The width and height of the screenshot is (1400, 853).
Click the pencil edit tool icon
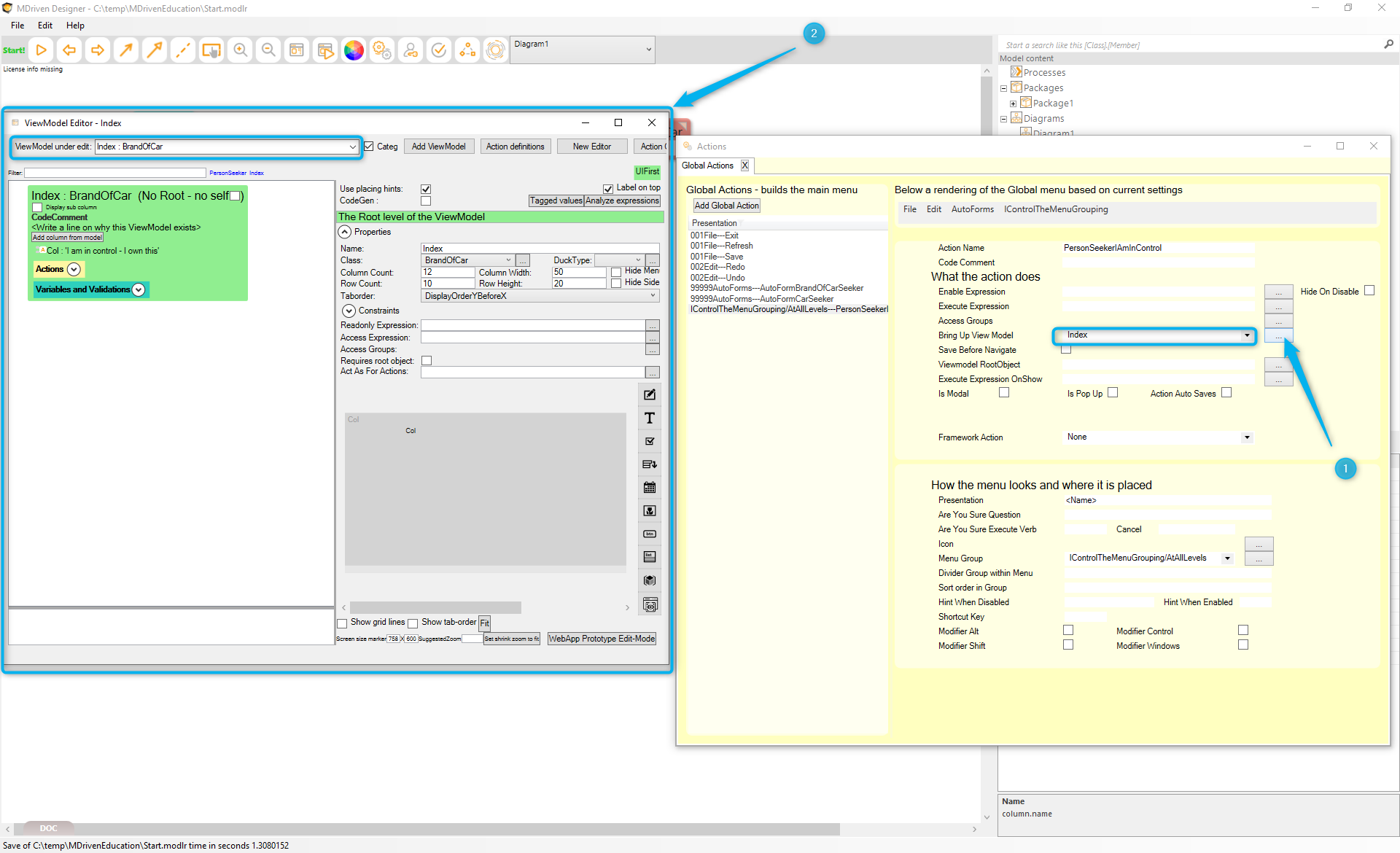649,394
